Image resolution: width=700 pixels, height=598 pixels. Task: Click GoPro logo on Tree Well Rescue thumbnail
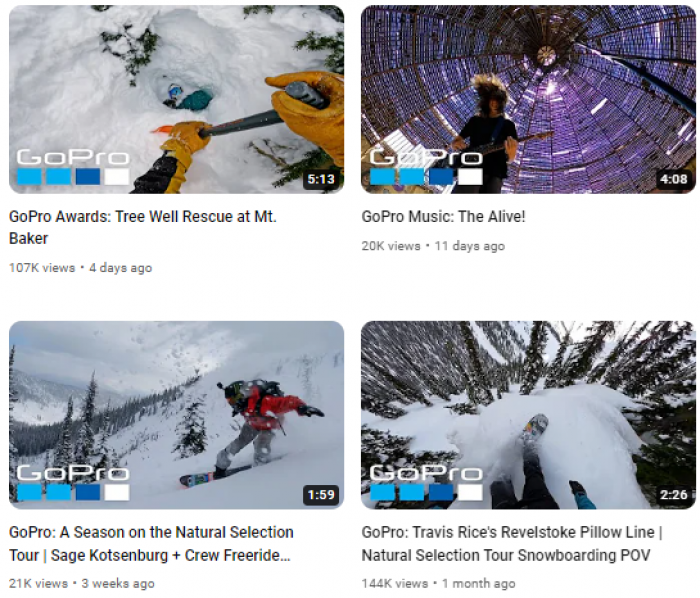pos(73,167)
